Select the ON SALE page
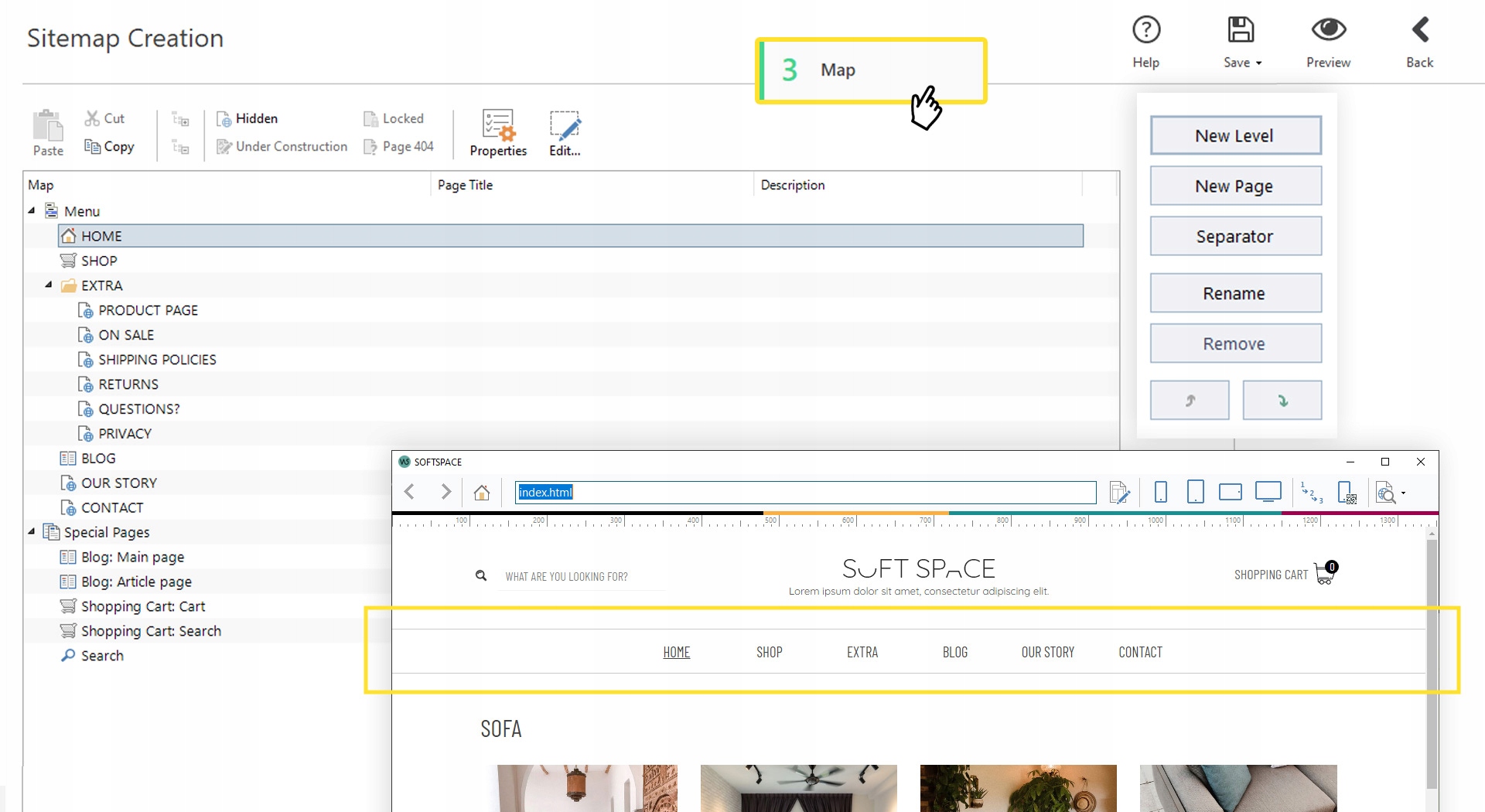The width and height of the screenshot is (1485, 812). click(116, 335)
